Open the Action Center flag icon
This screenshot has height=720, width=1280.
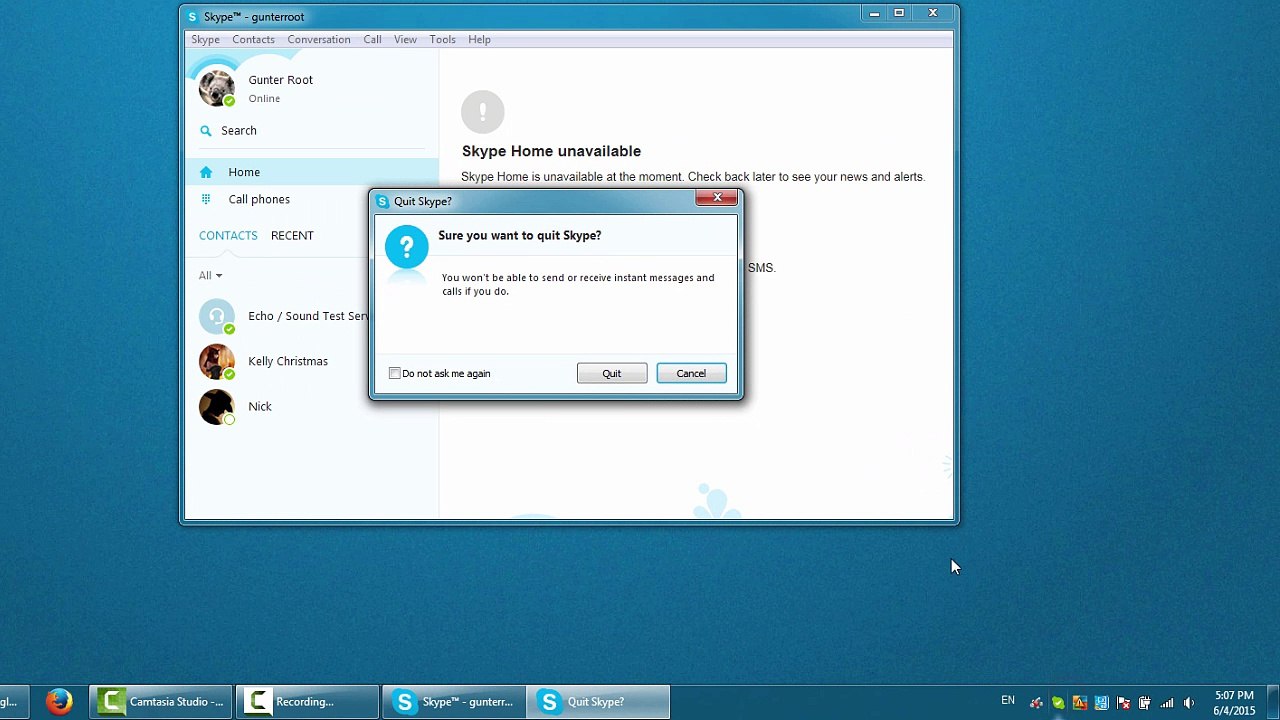(1123, 702)
